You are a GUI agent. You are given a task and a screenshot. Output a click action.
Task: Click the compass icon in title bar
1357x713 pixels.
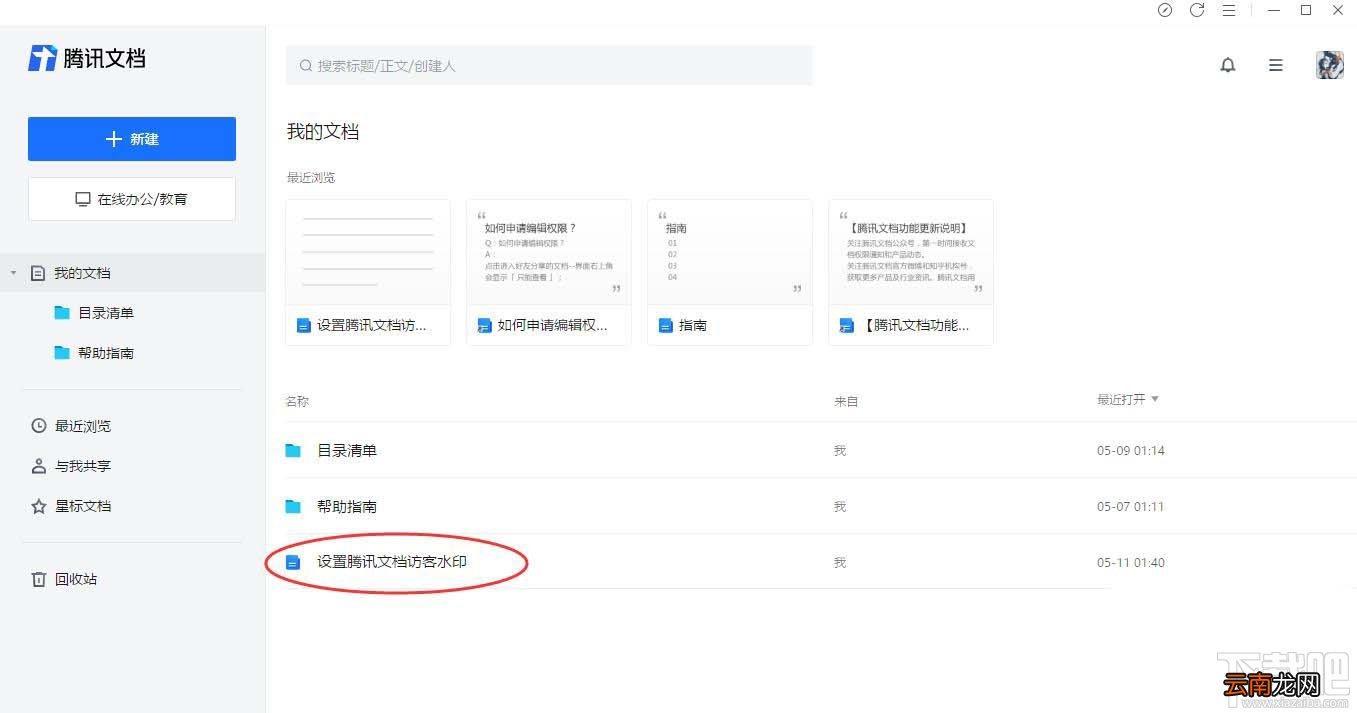click(1165, 10)
